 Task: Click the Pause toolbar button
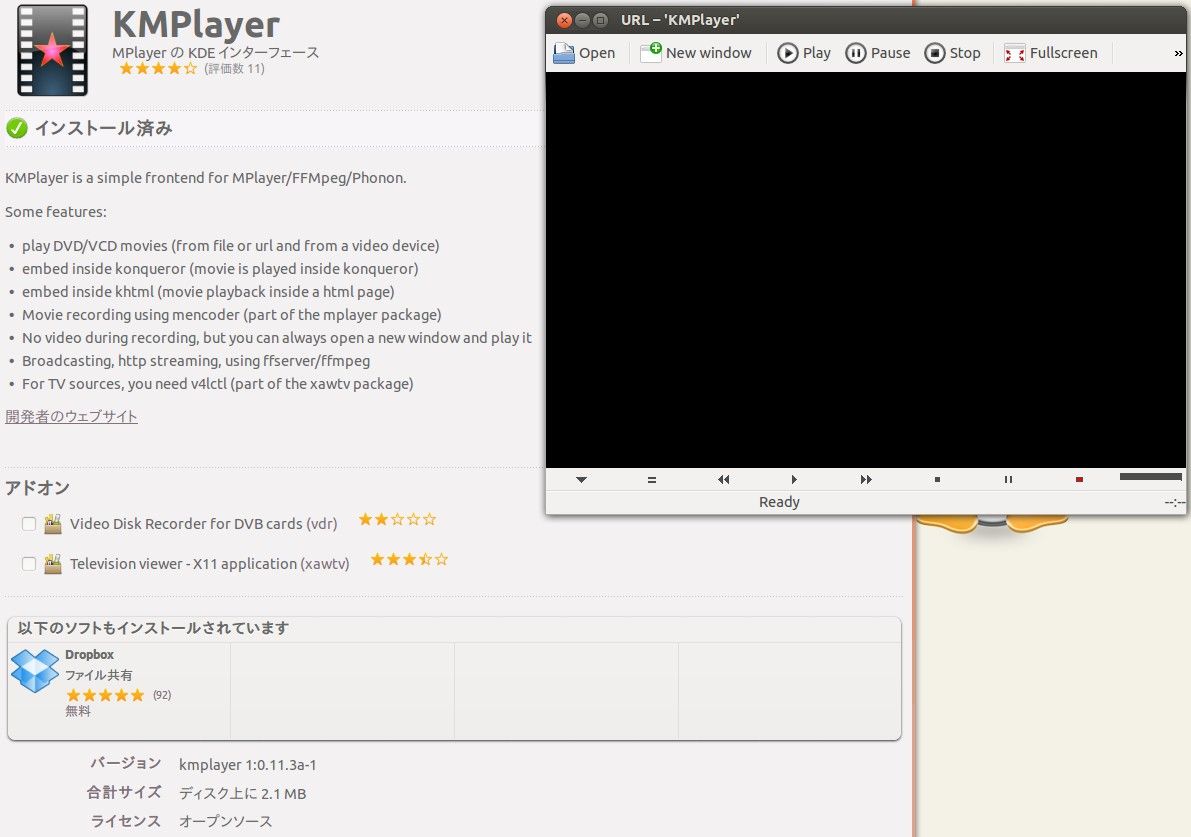(x=878, y=53)
